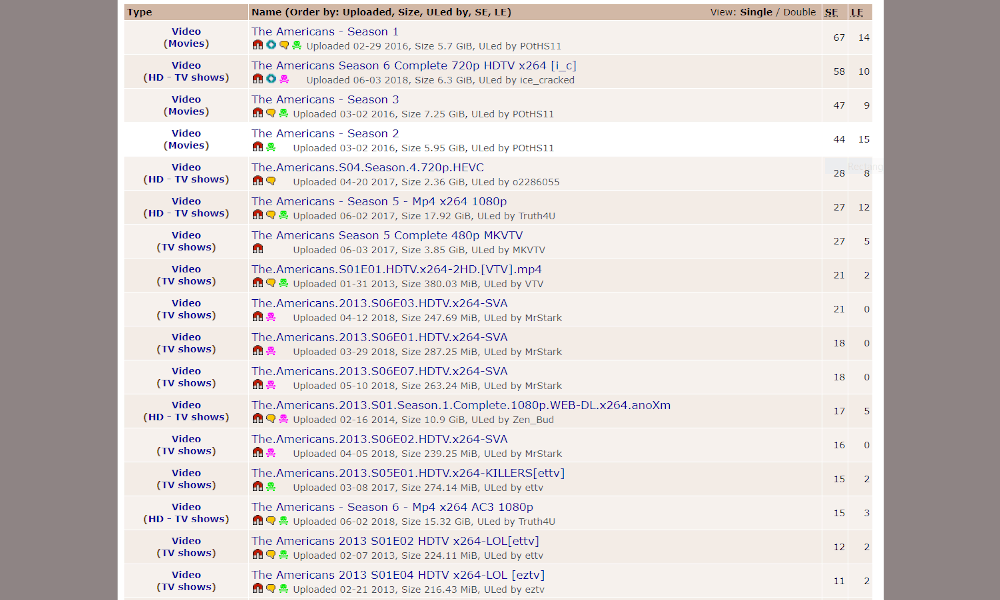Visit uploader eztv profile

534,590
